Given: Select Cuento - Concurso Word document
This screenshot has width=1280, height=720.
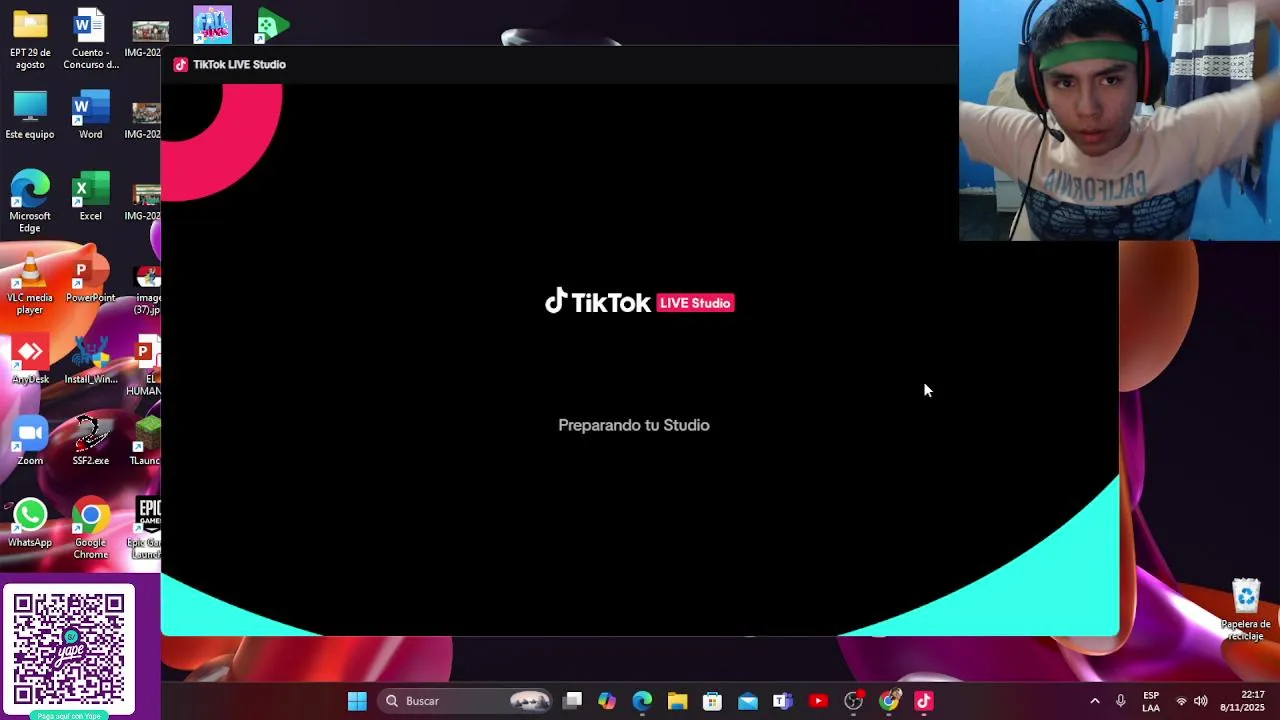Looking at the screenshot, I should point(91,40).
